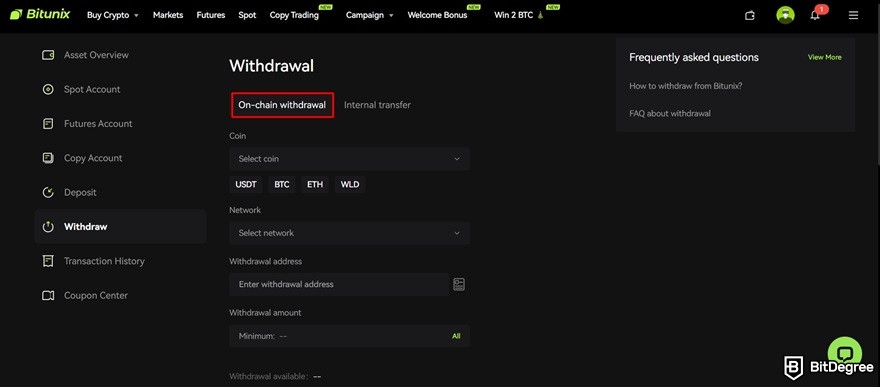Open the wallet icon in top bar
Screen dimensions: 880x387
[750, 15]
